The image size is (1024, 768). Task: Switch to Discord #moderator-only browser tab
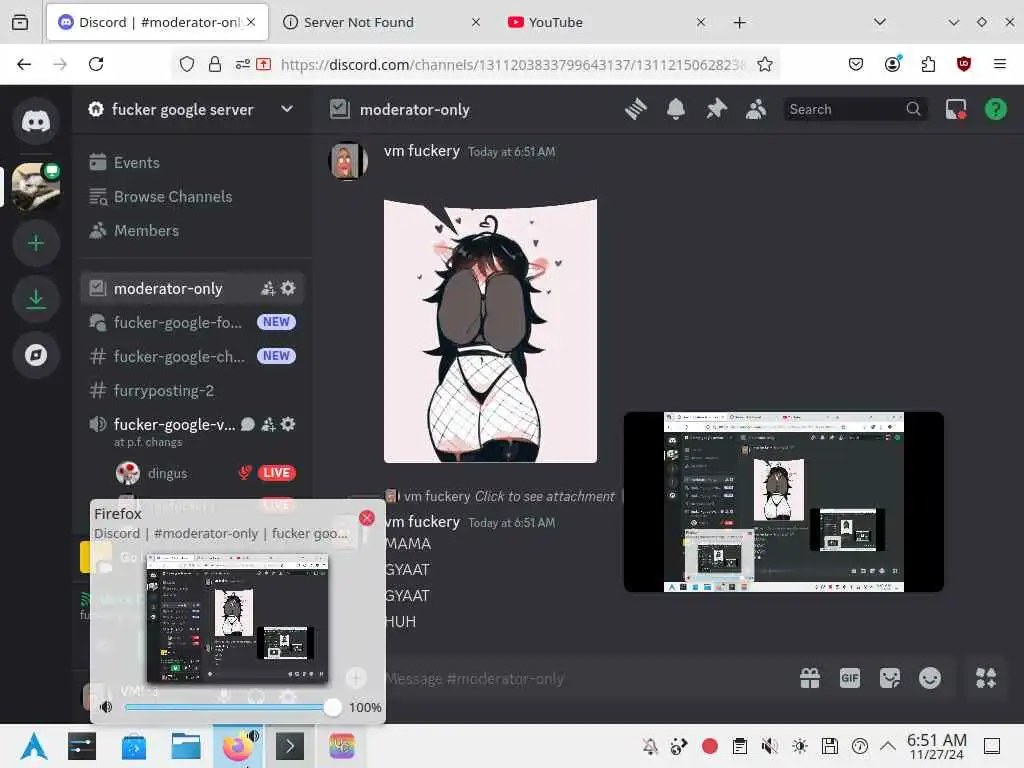[x=157, y=22]
